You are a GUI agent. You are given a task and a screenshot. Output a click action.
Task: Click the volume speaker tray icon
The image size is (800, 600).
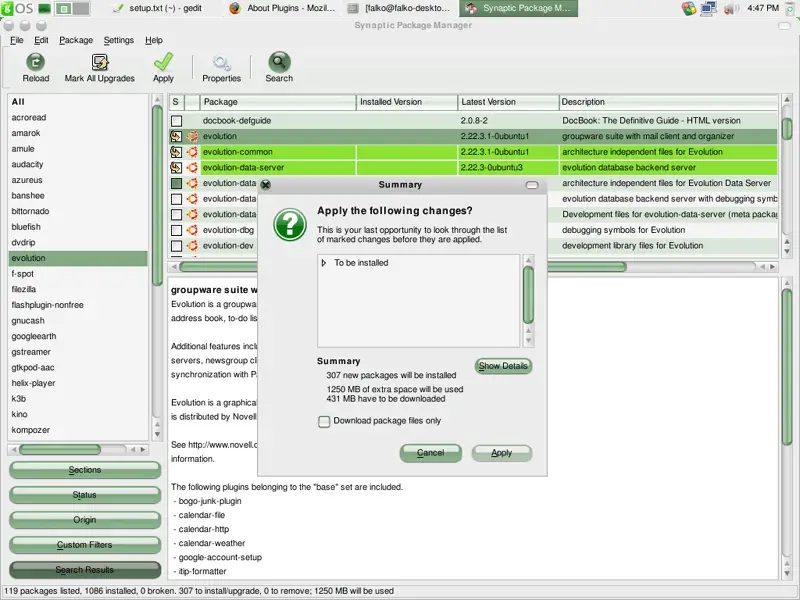[x=731, y=8]
